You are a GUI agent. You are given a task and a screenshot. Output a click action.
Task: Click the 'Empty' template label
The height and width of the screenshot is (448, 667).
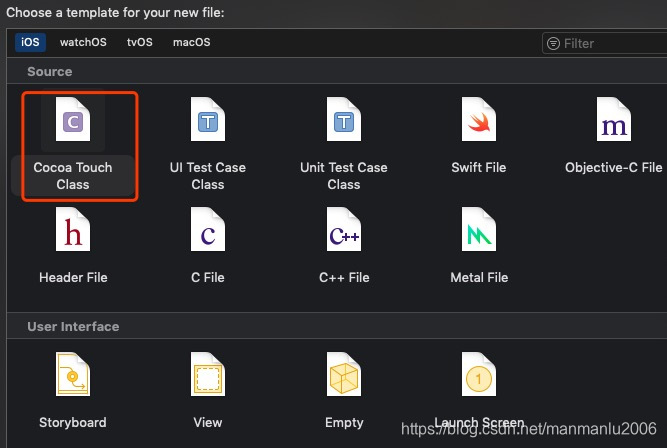[344, 422]
